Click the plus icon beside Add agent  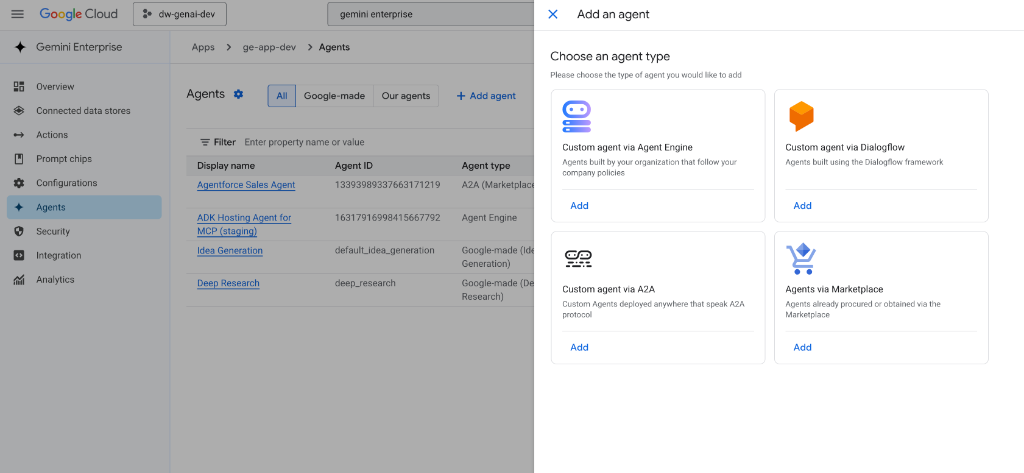461,95
